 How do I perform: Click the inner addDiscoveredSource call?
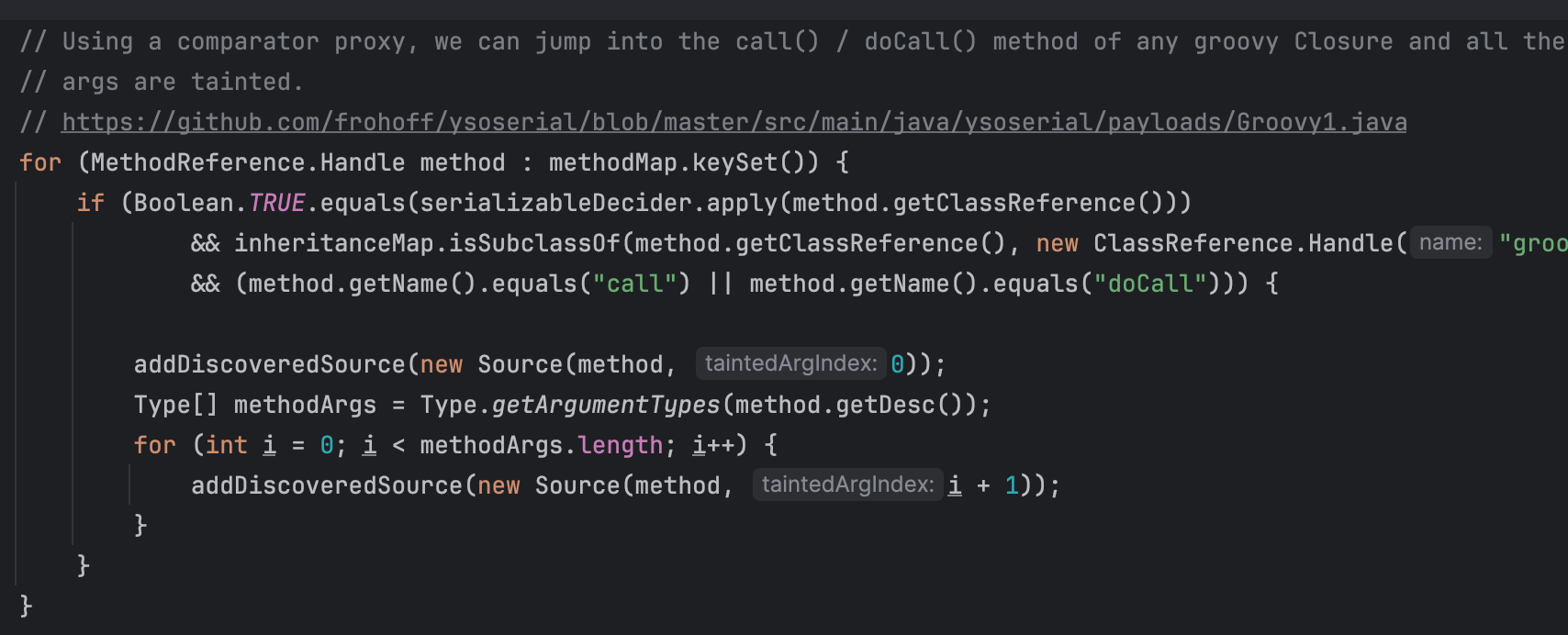327,485
